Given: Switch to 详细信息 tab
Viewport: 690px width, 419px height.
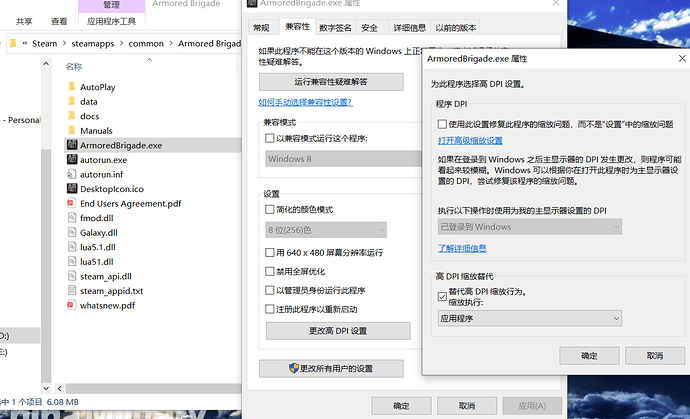Looking at the screenshot, I should click(x=410, y=27).
